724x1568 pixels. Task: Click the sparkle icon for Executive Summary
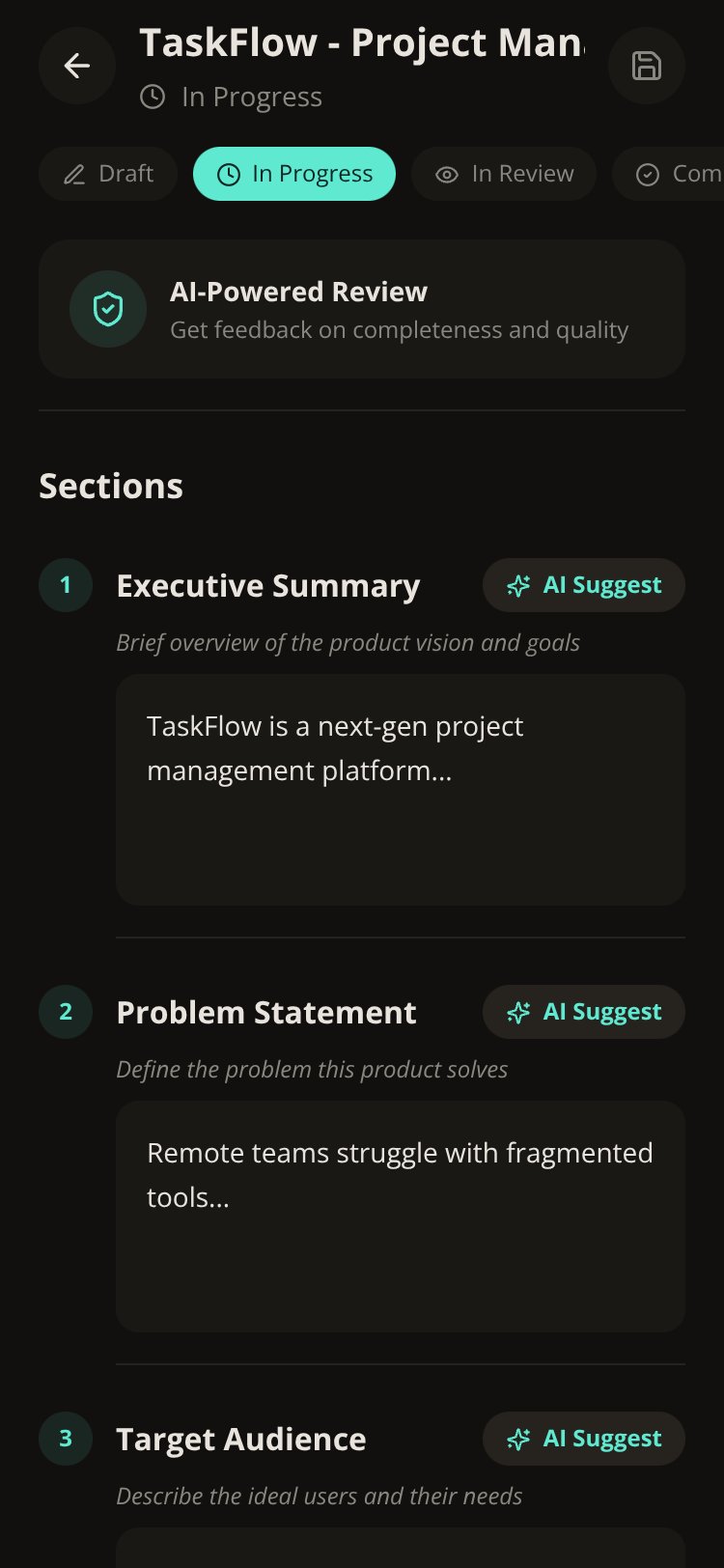[x=518, y=585]
